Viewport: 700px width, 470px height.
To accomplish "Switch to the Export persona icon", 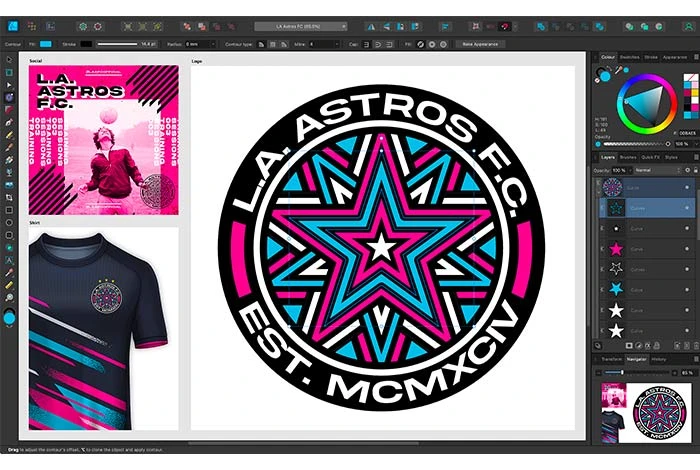I will coord(50,26).
